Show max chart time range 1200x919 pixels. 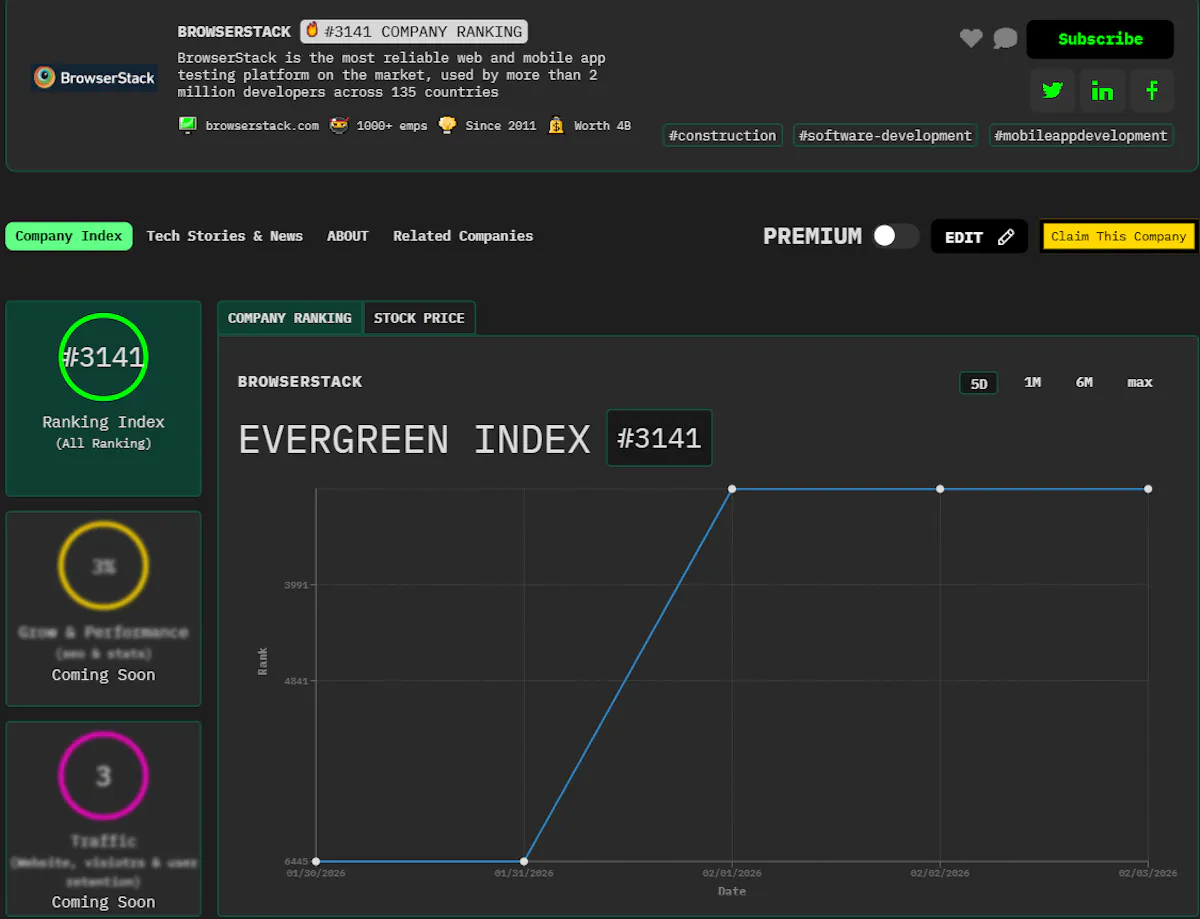coord(1140,383)
